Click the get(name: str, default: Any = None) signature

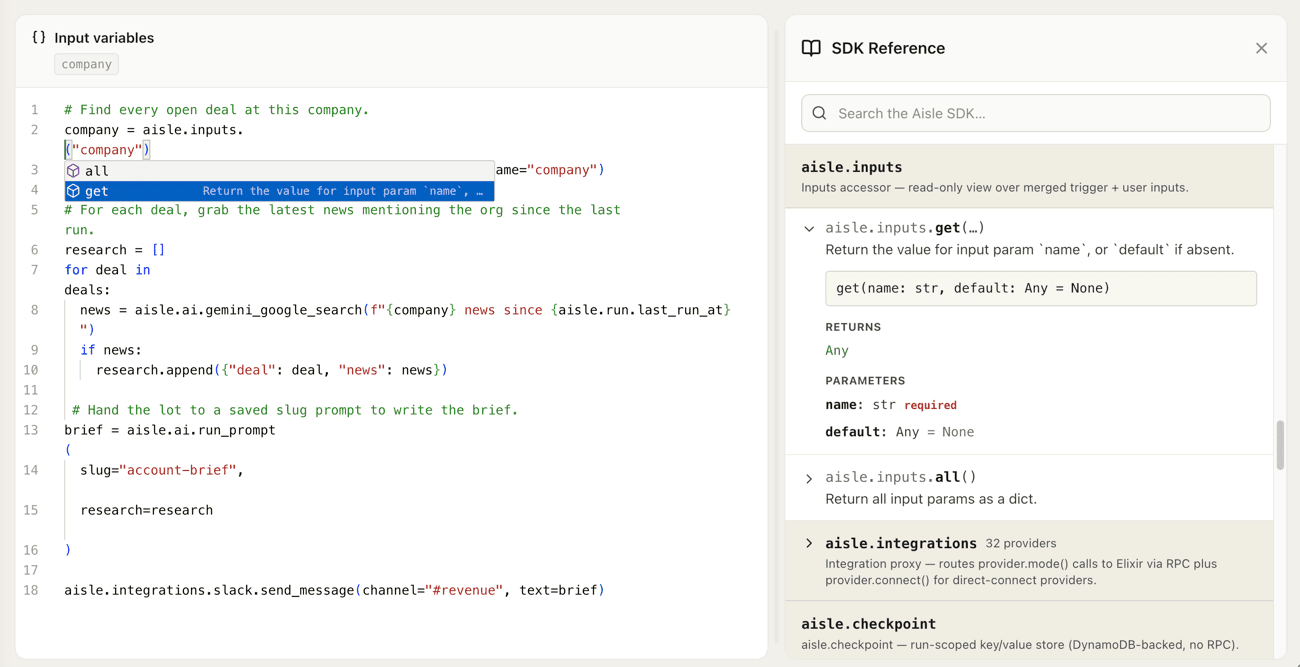point(1041,288)
